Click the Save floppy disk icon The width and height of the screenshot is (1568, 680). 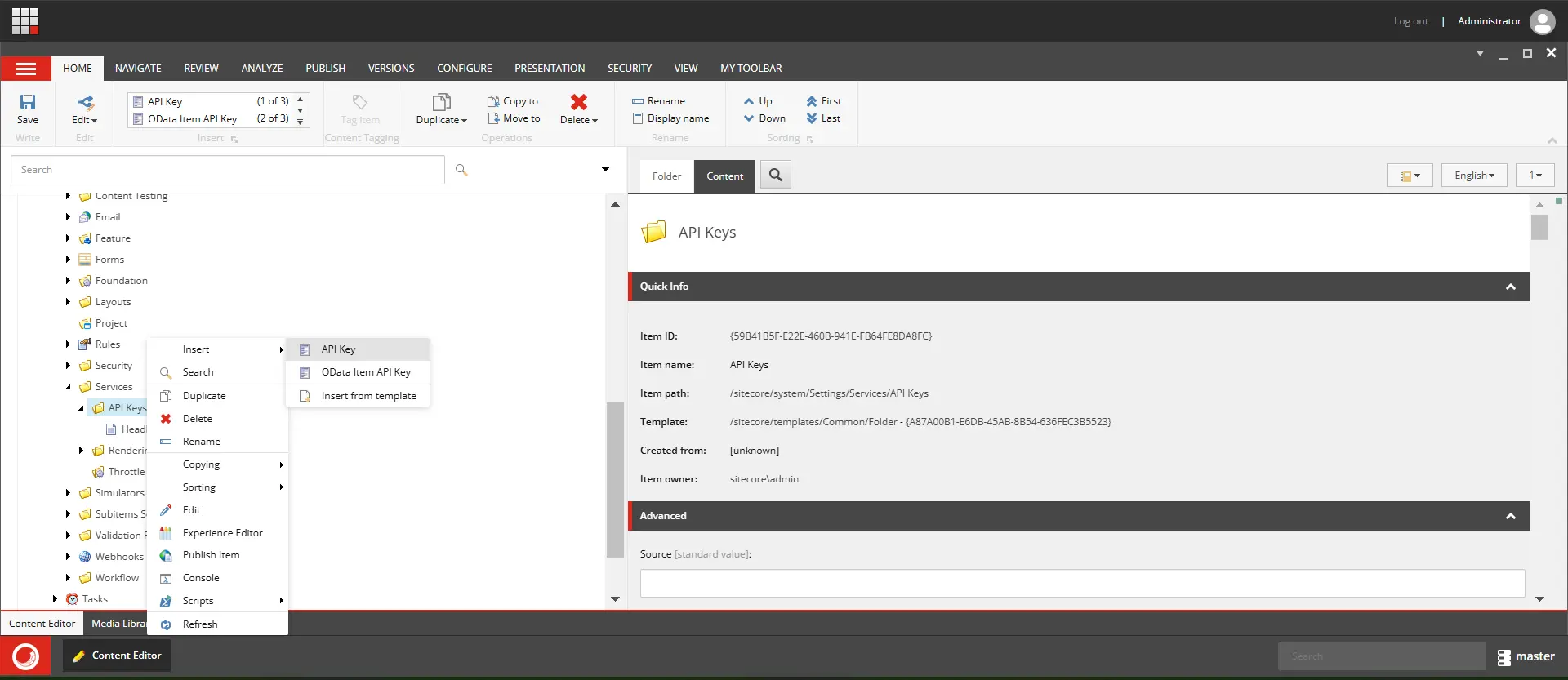point(28,102)
